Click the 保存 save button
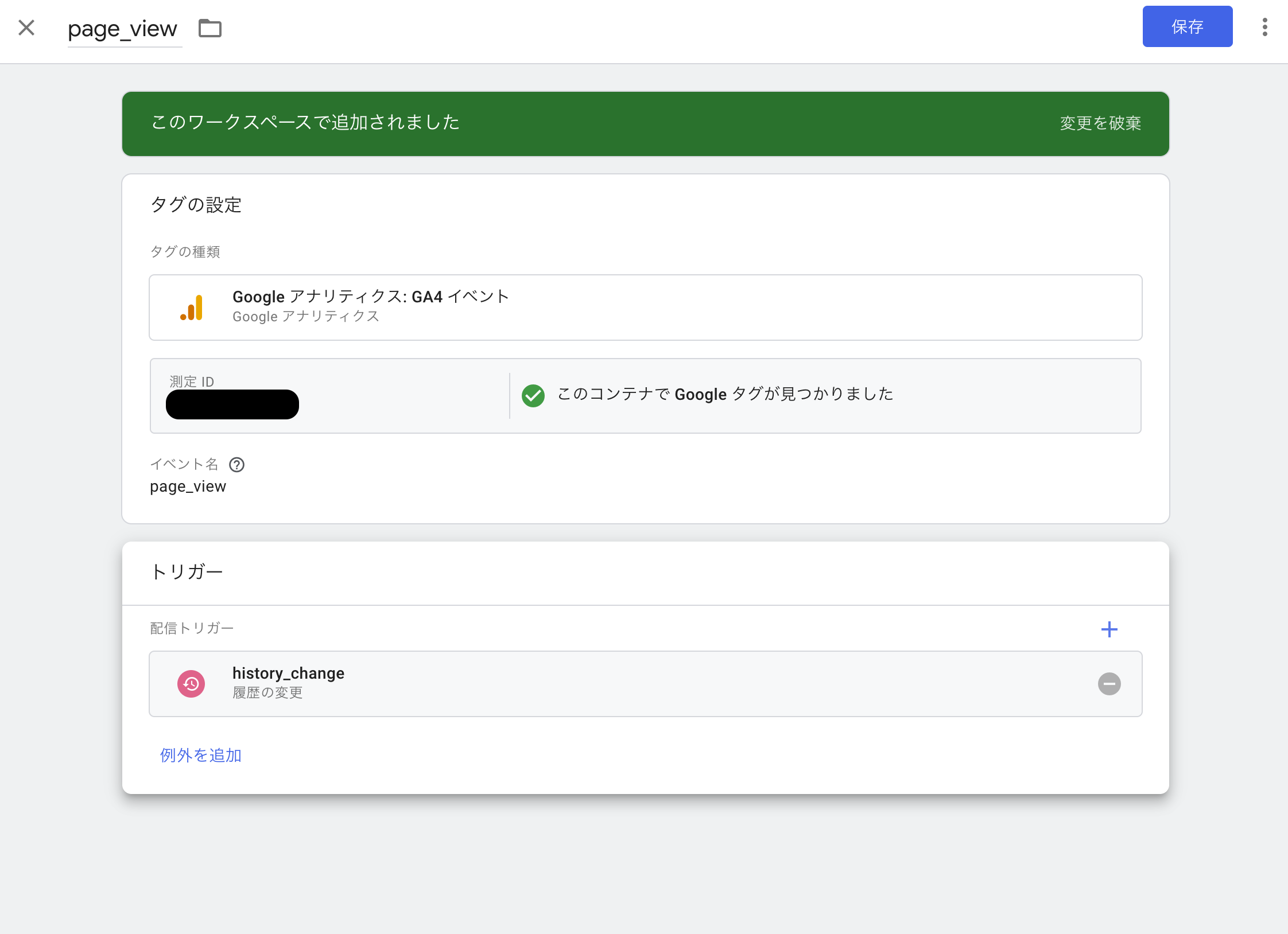1288x934 pixels. point(1187,27)
